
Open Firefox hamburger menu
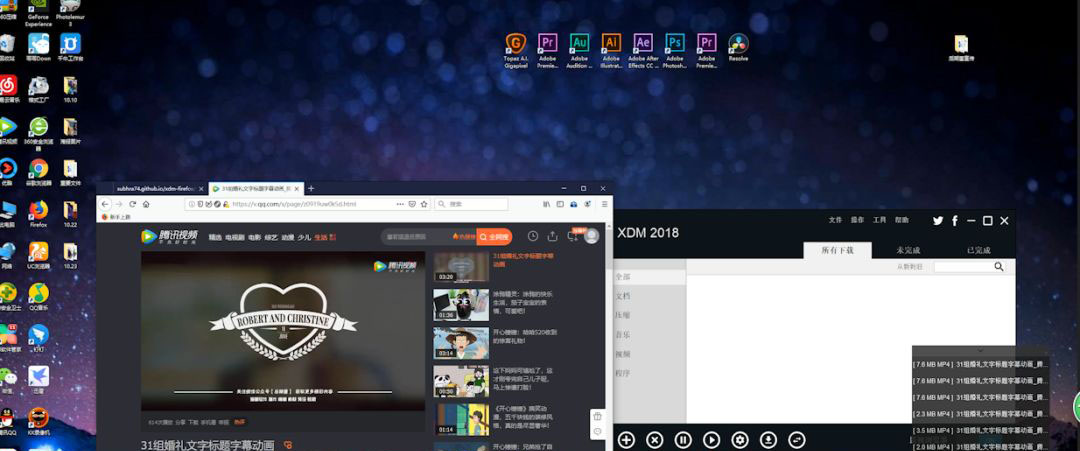click(605, 204)
